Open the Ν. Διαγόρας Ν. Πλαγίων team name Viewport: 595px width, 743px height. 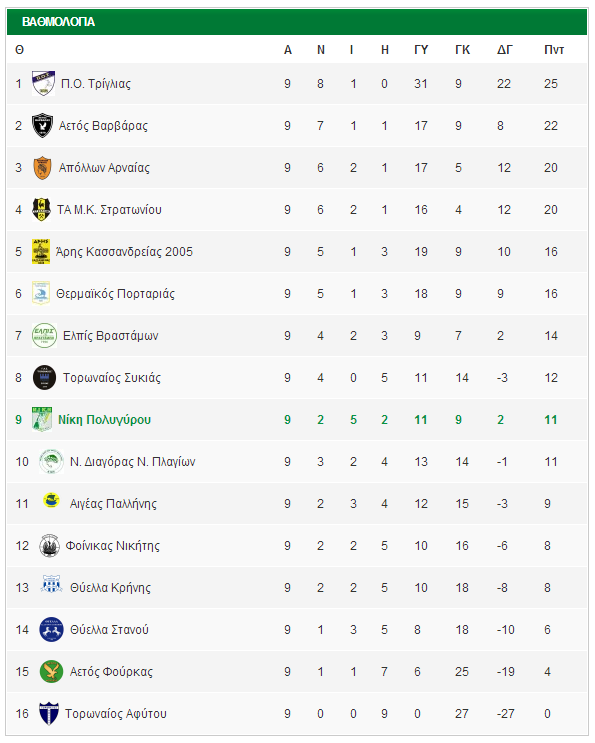(x=132, y=462)
